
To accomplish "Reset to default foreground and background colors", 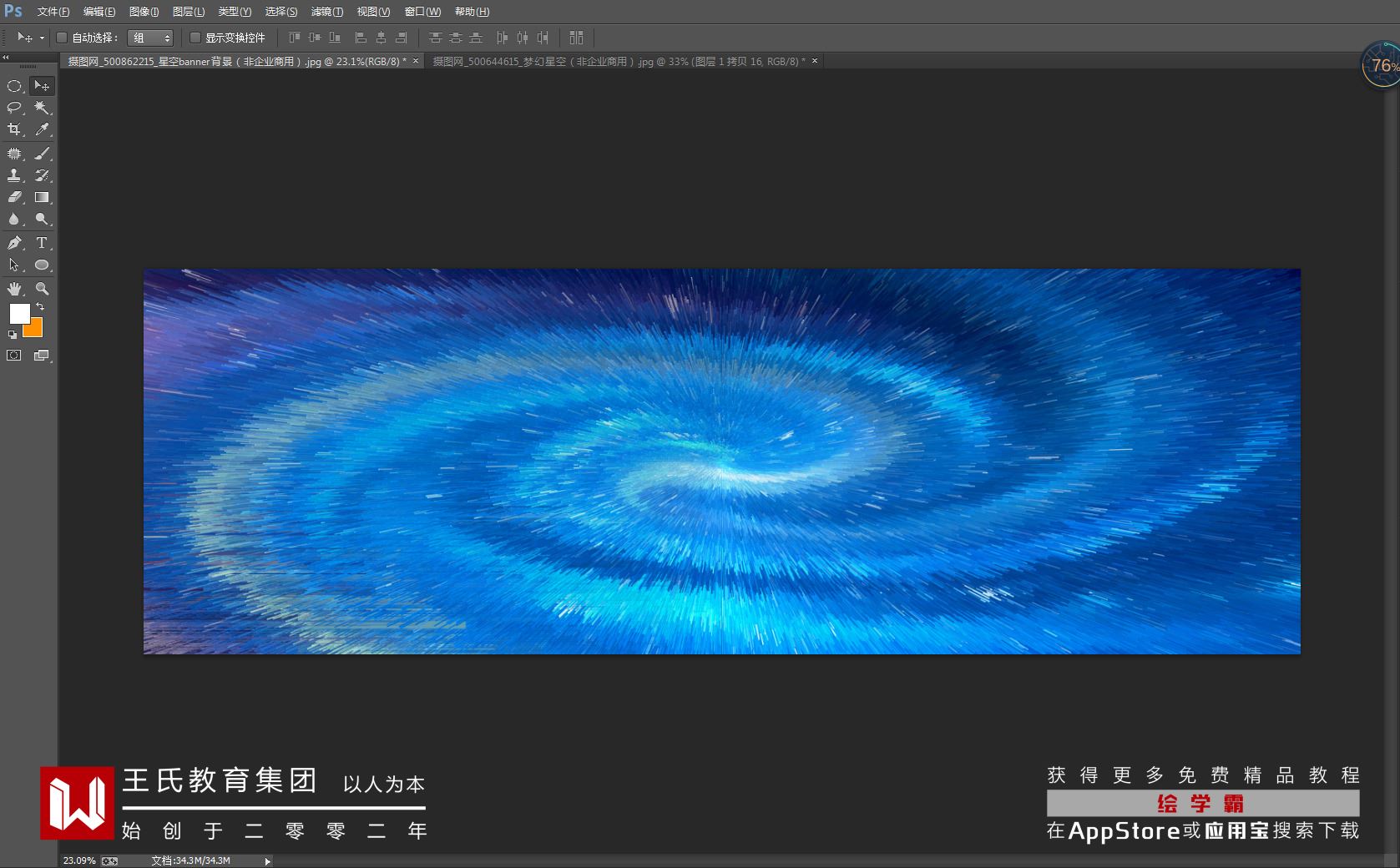I will click(13, 335).
